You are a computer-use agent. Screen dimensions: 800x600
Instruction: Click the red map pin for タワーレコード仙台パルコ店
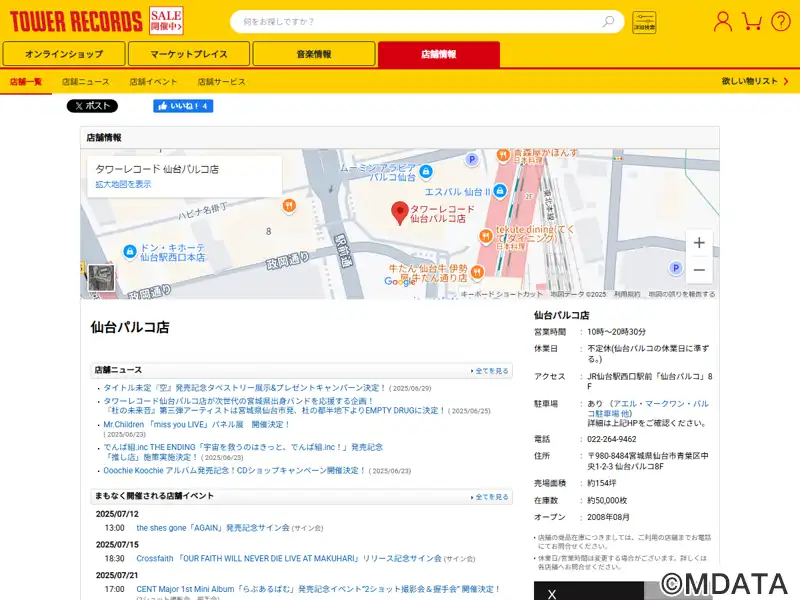pos(399,213)
